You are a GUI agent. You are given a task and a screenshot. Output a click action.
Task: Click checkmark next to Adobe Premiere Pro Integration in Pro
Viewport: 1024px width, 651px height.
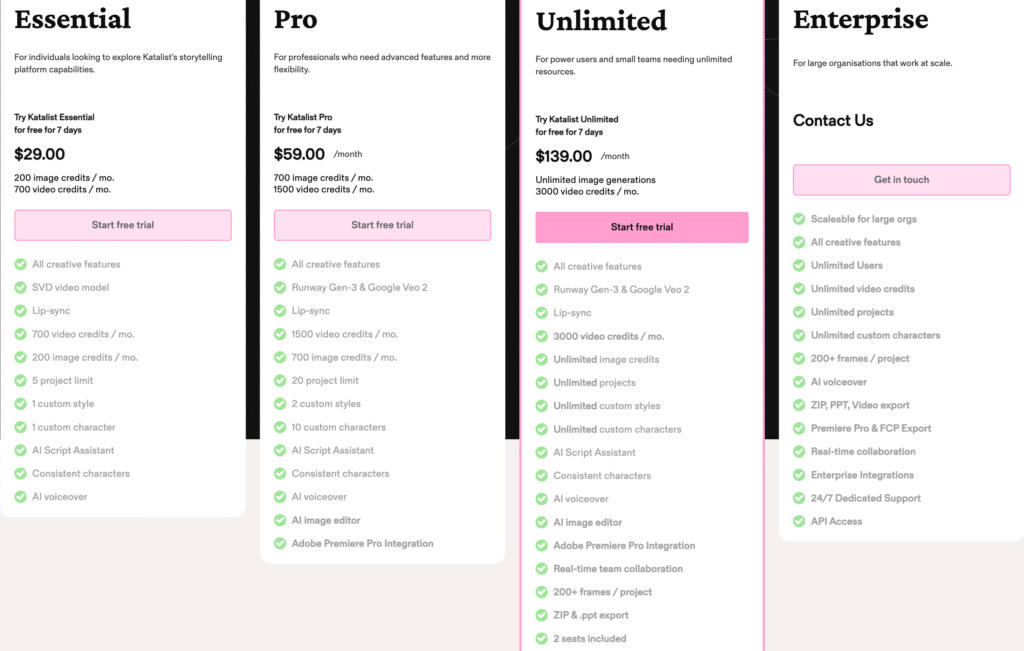pos(280,543)
